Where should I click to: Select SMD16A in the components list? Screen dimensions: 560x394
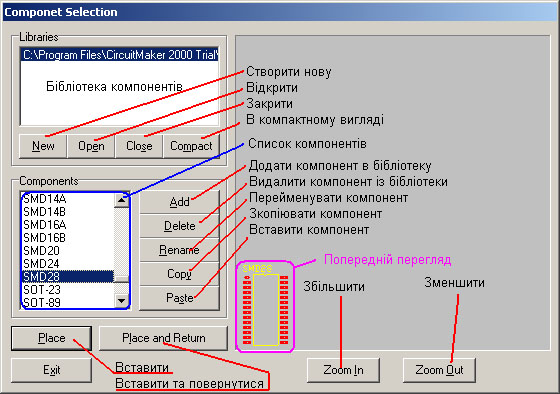(x=68, y=225)
